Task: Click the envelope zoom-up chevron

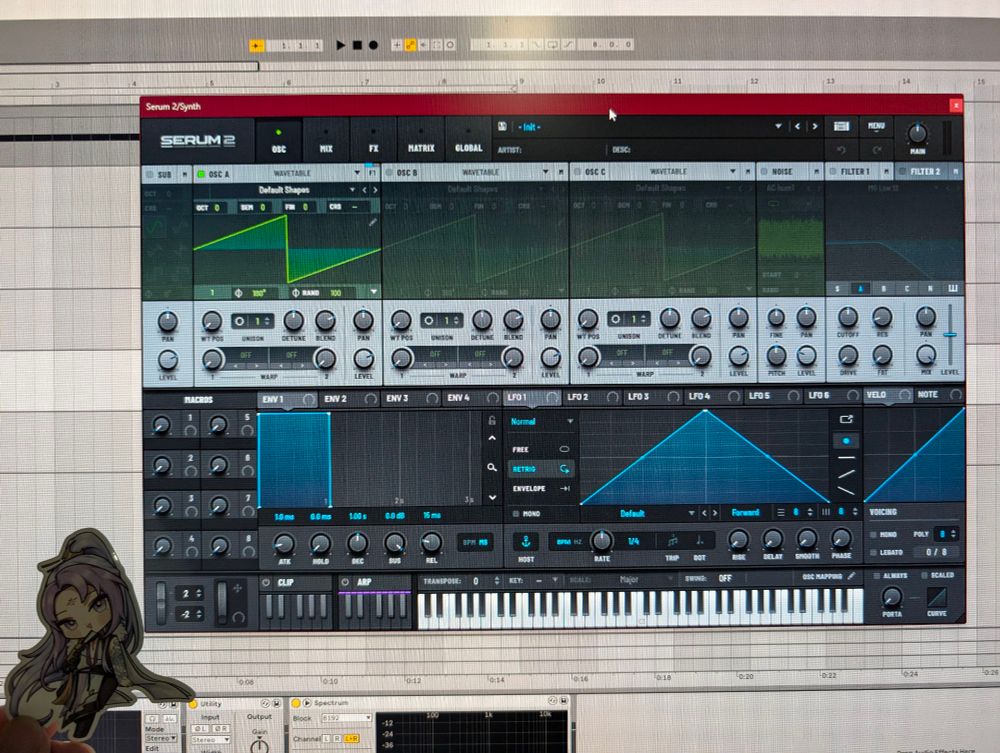Action: (x=492, y=438)
